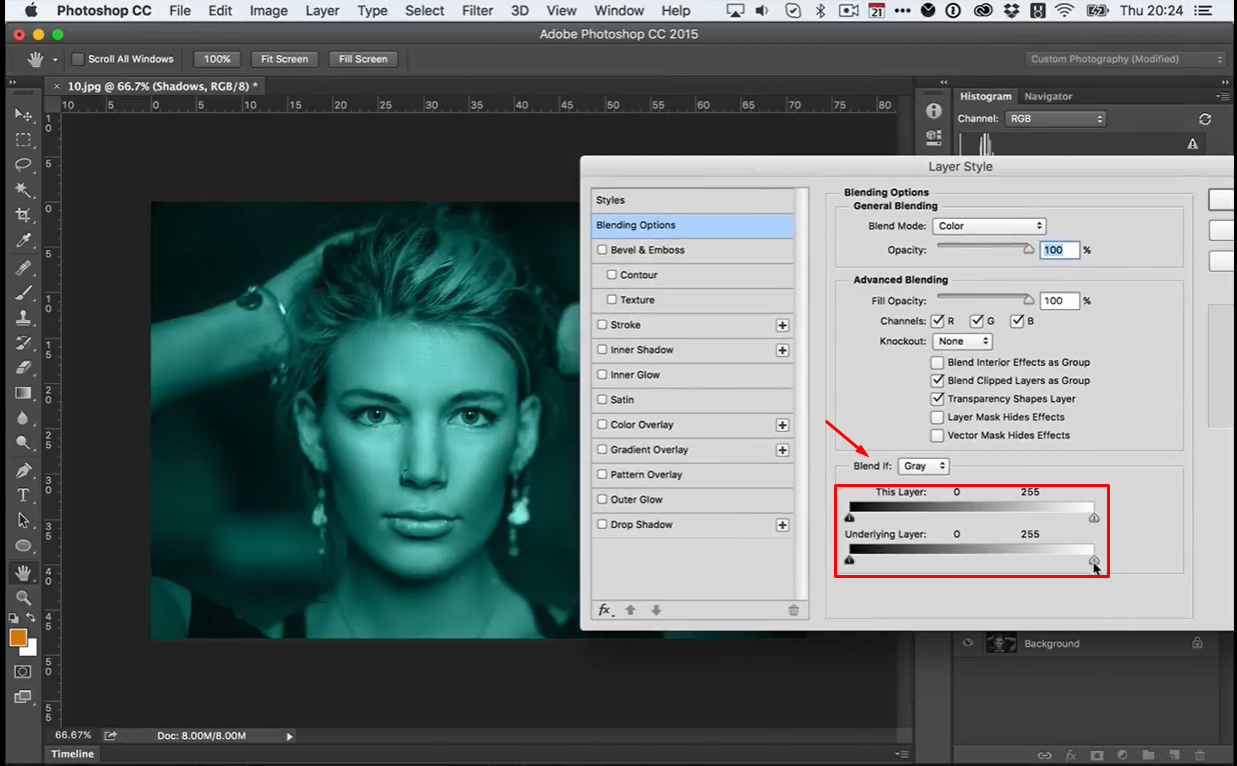Screen dimensions: 1237x766
Task: Enable the Drop Shadow checkbox
Action: (x=602, y=525)
